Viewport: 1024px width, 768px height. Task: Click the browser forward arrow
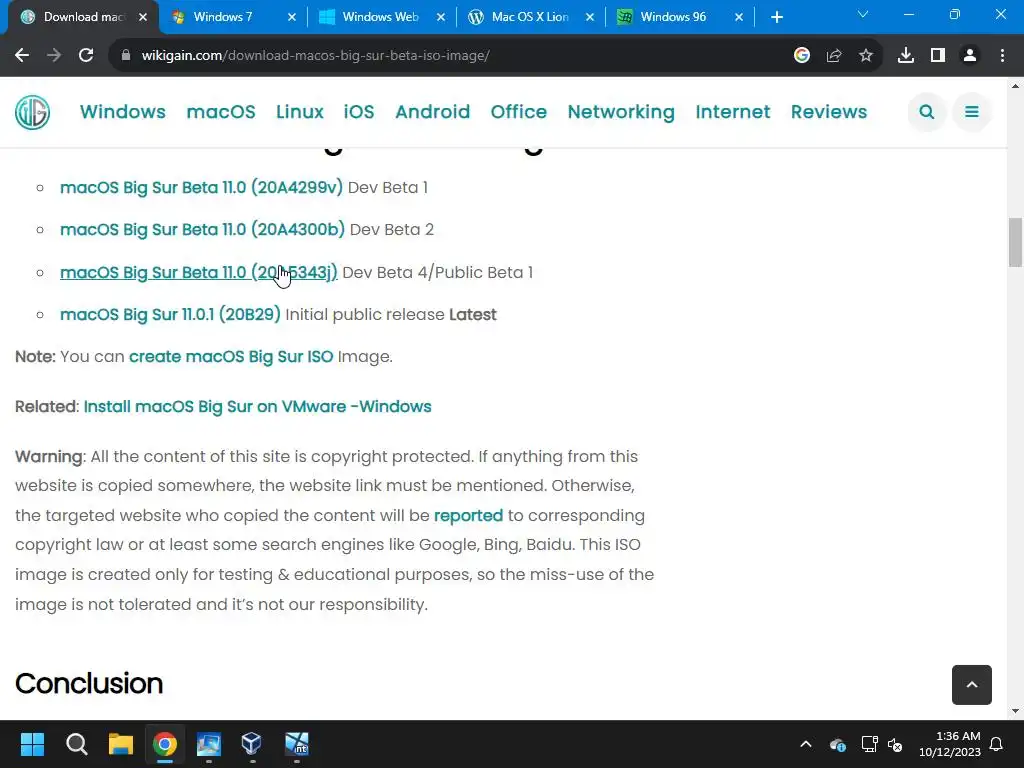pos(54,56)
